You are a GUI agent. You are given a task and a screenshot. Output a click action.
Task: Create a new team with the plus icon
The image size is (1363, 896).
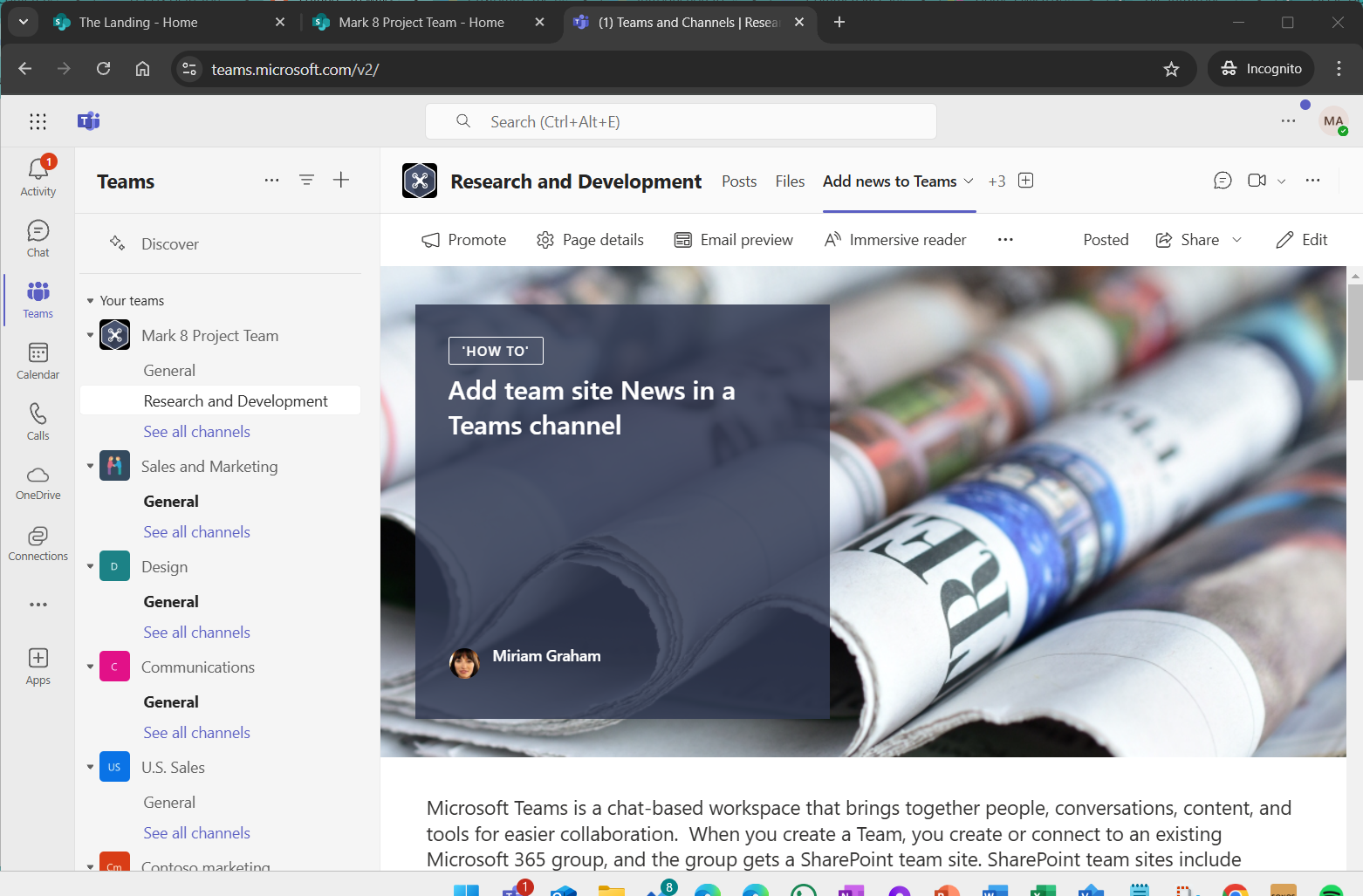click(341, 180)
